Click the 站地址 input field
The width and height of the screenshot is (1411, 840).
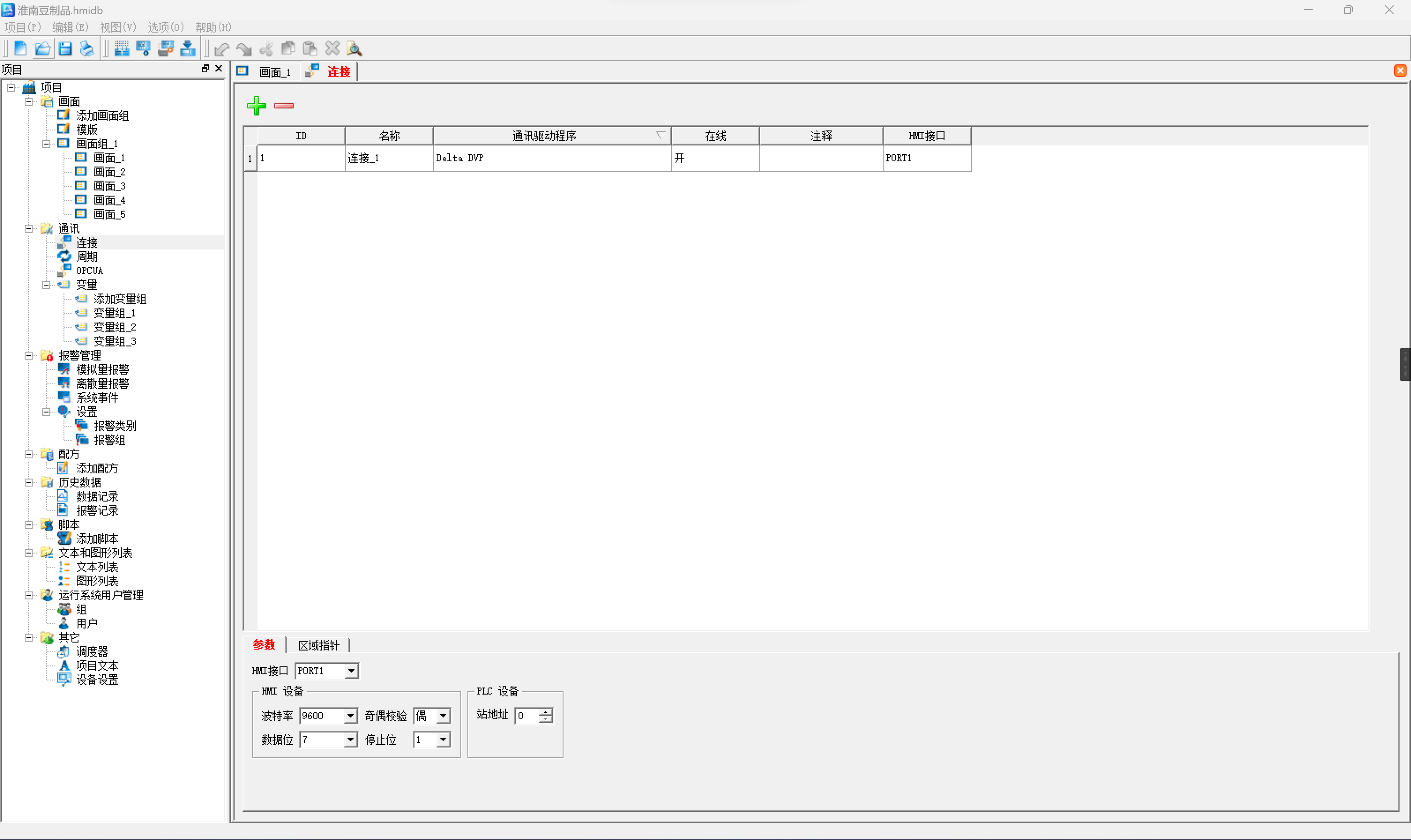pos(526,715)
